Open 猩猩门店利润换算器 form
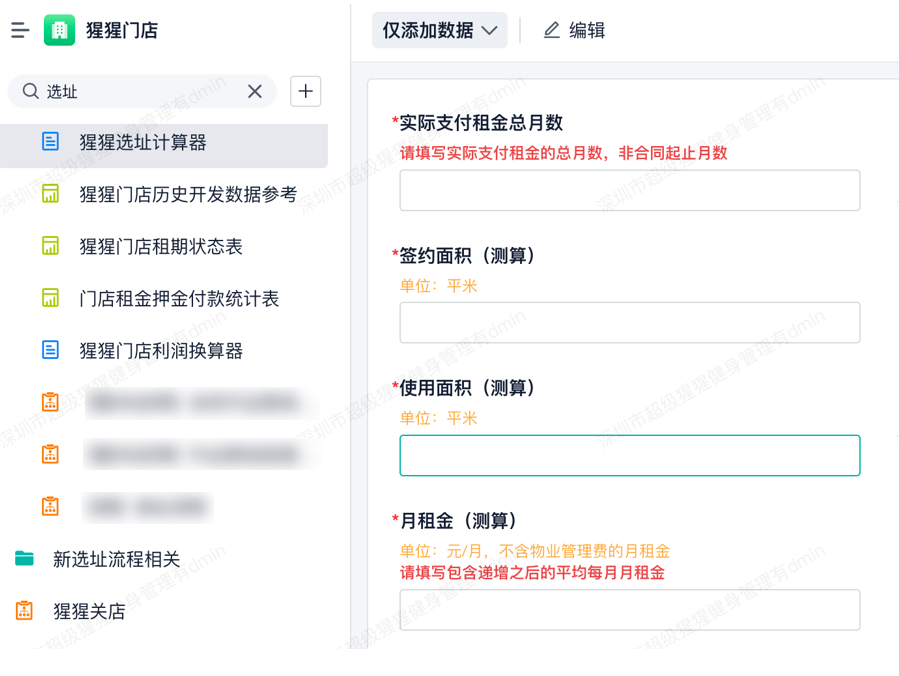899x676 pixels. coord(161,351)
